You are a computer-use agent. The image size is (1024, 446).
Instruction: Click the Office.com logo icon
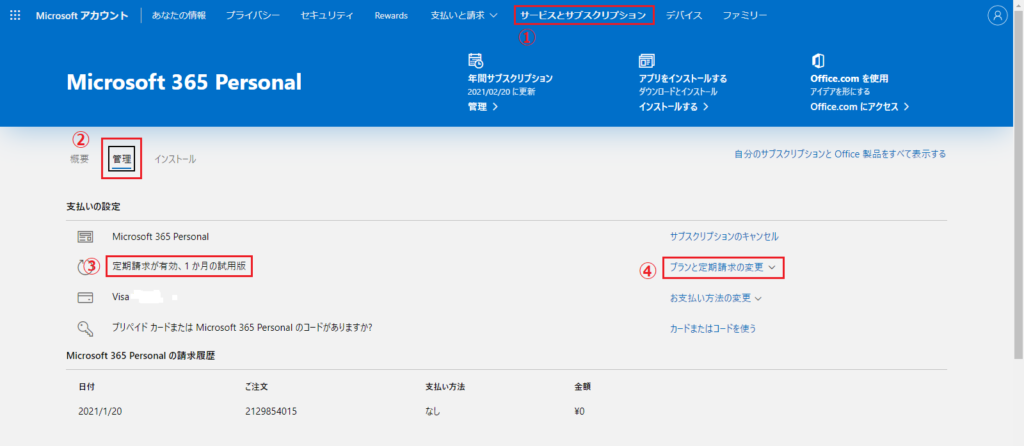(x=816, y=61)
